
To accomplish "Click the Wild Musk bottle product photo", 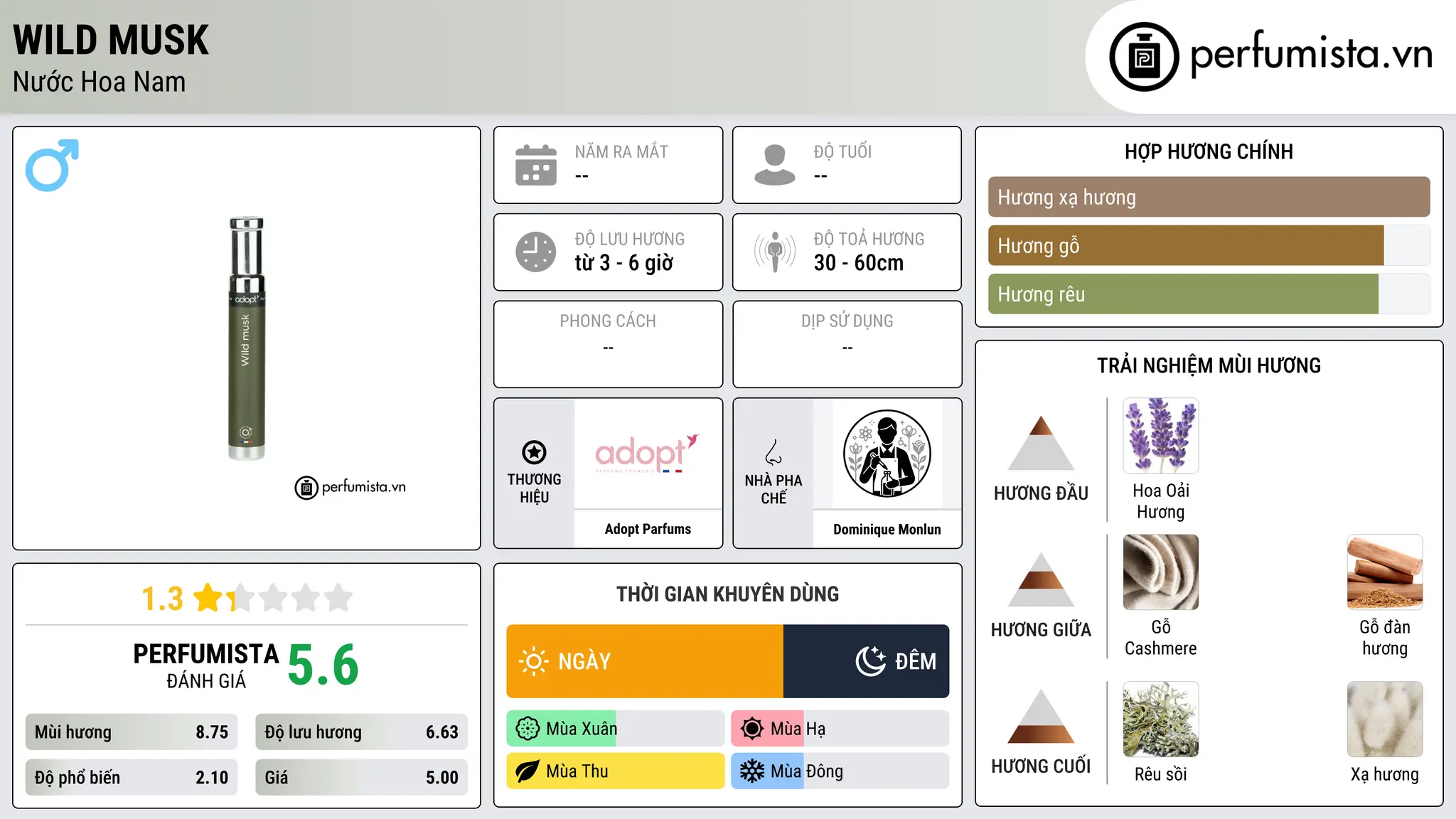I will pos(246,338).
